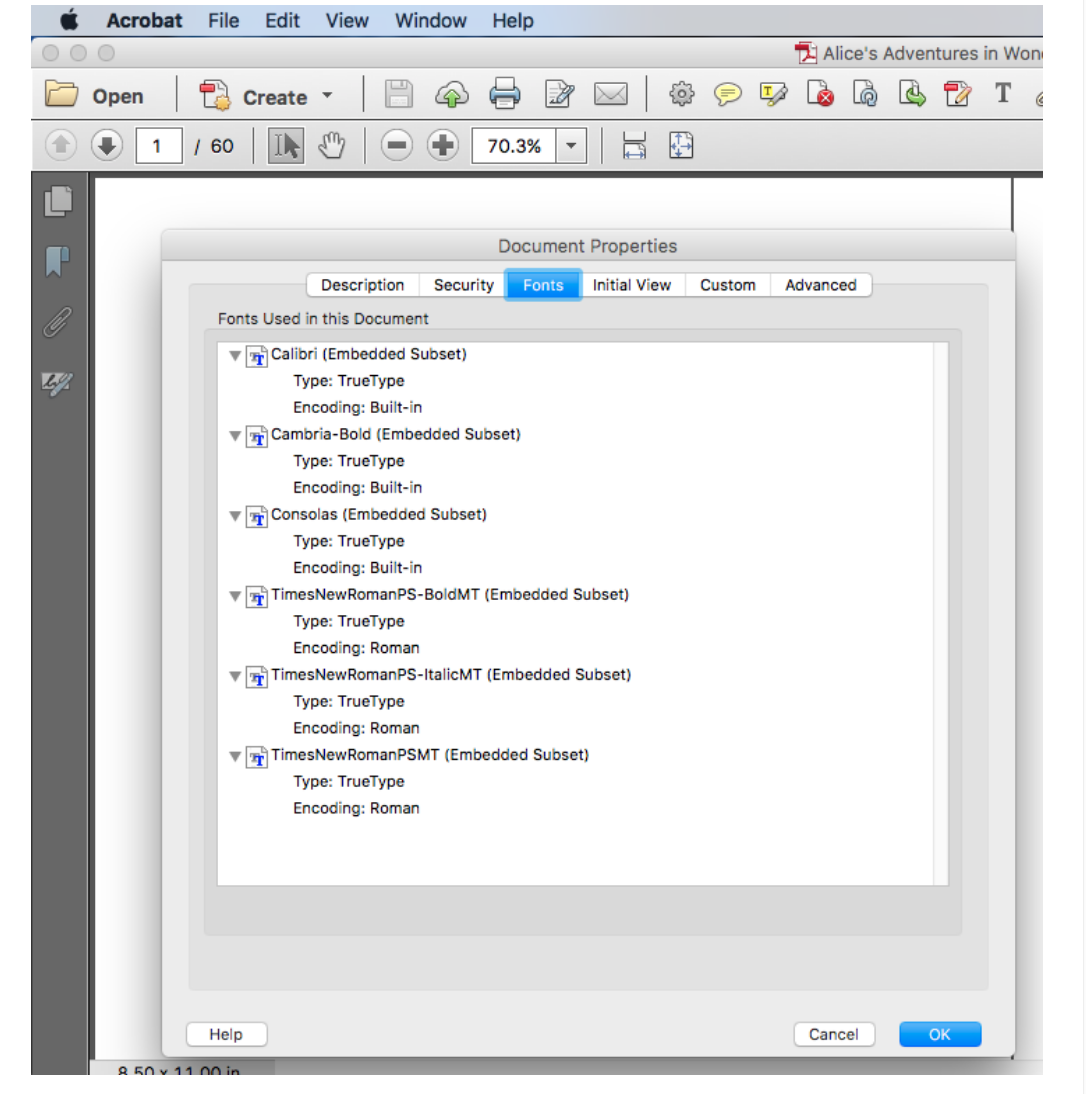Open settings with the gear icon

pyautogui.click(x=681, y=93)
